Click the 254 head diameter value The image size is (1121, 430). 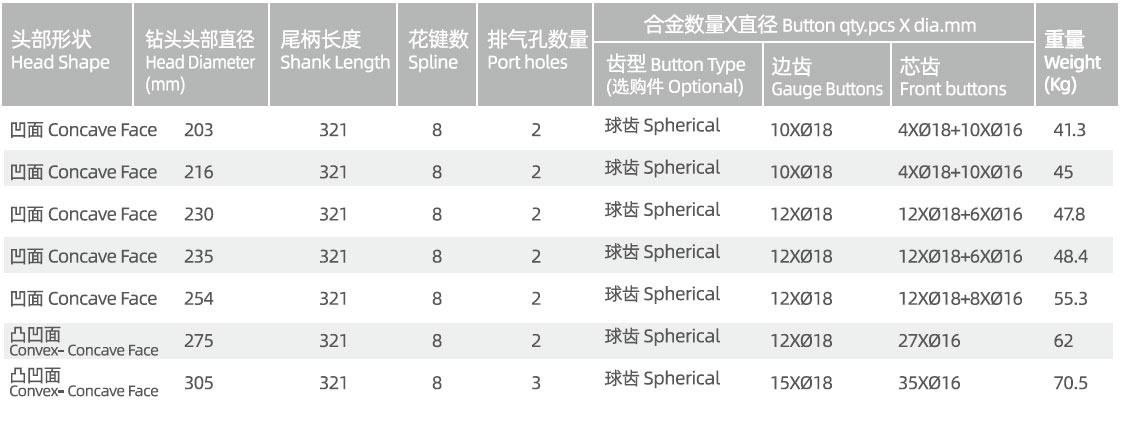coord(199,299)
